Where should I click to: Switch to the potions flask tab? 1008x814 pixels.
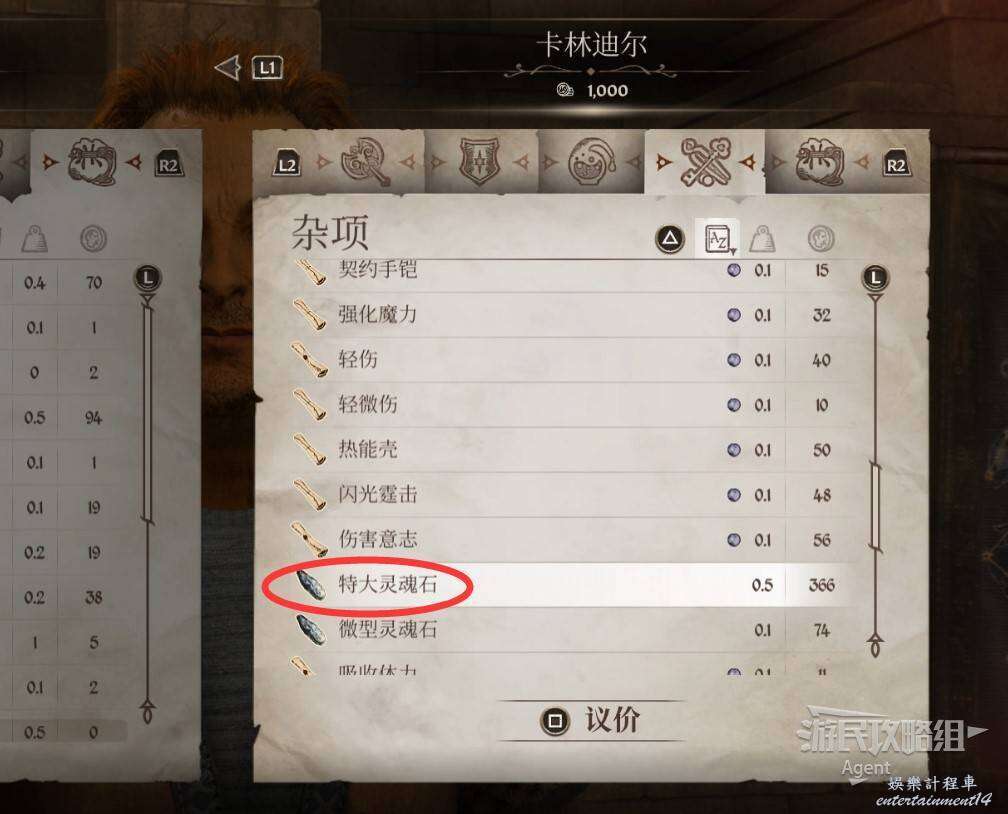click(591, 162)
